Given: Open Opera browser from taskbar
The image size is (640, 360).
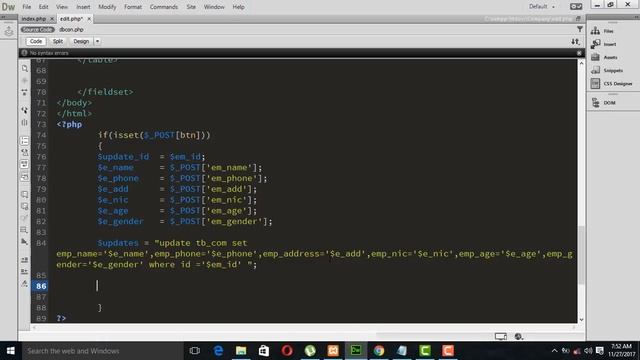Looking at the screenshot, I should (x=287, y=351).
